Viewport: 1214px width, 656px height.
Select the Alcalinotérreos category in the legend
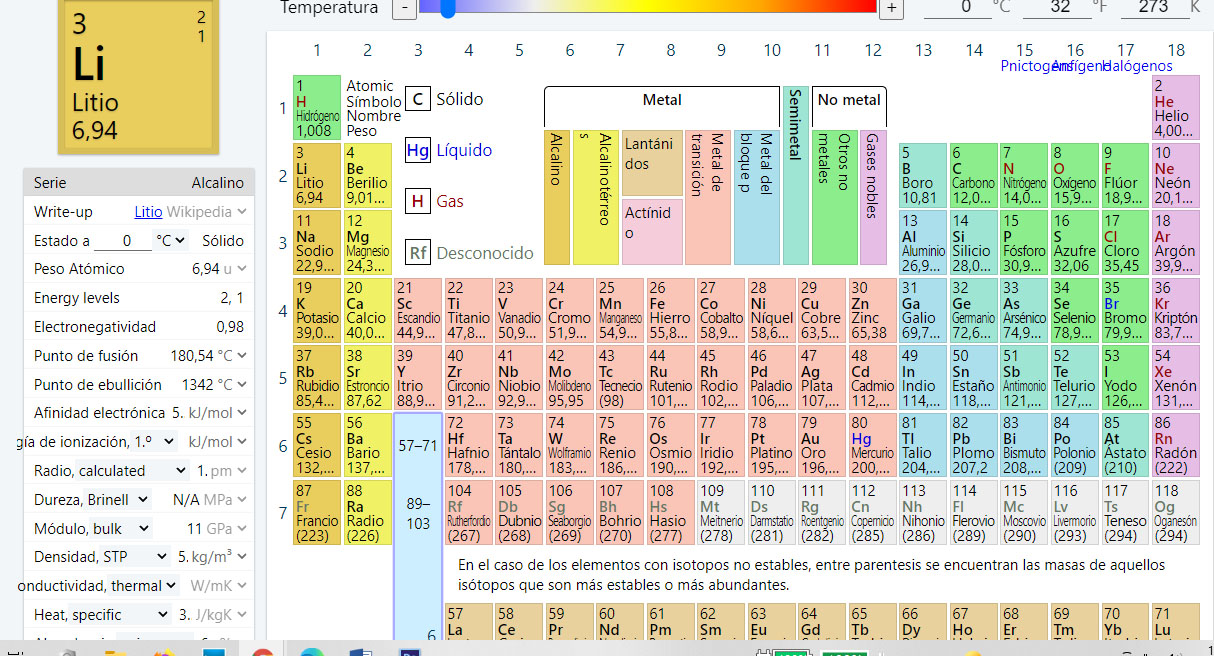pyautogui.click(x=594, y=197)
